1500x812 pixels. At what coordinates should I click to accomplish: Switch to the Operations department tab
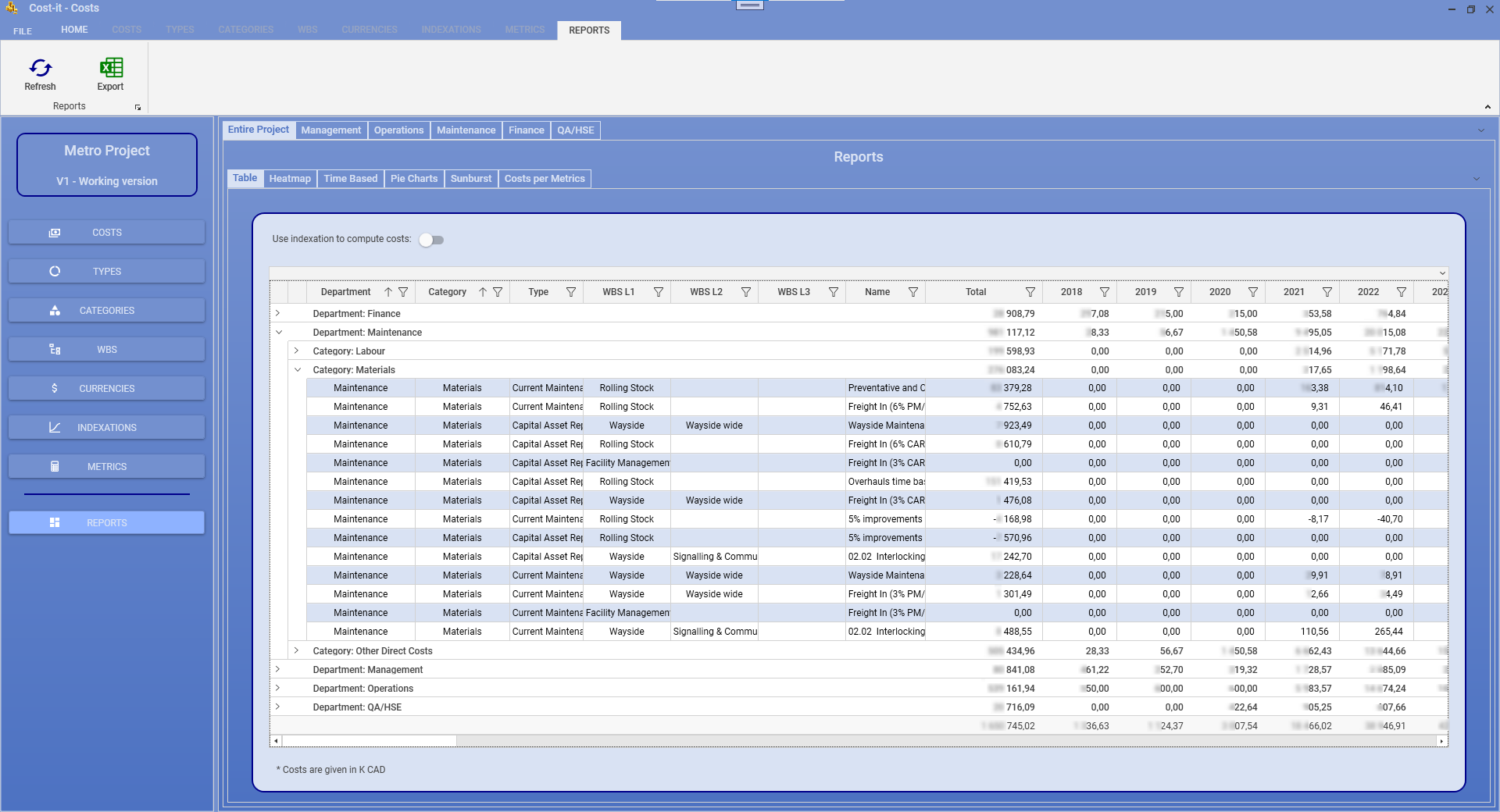[x=398, y=130]
